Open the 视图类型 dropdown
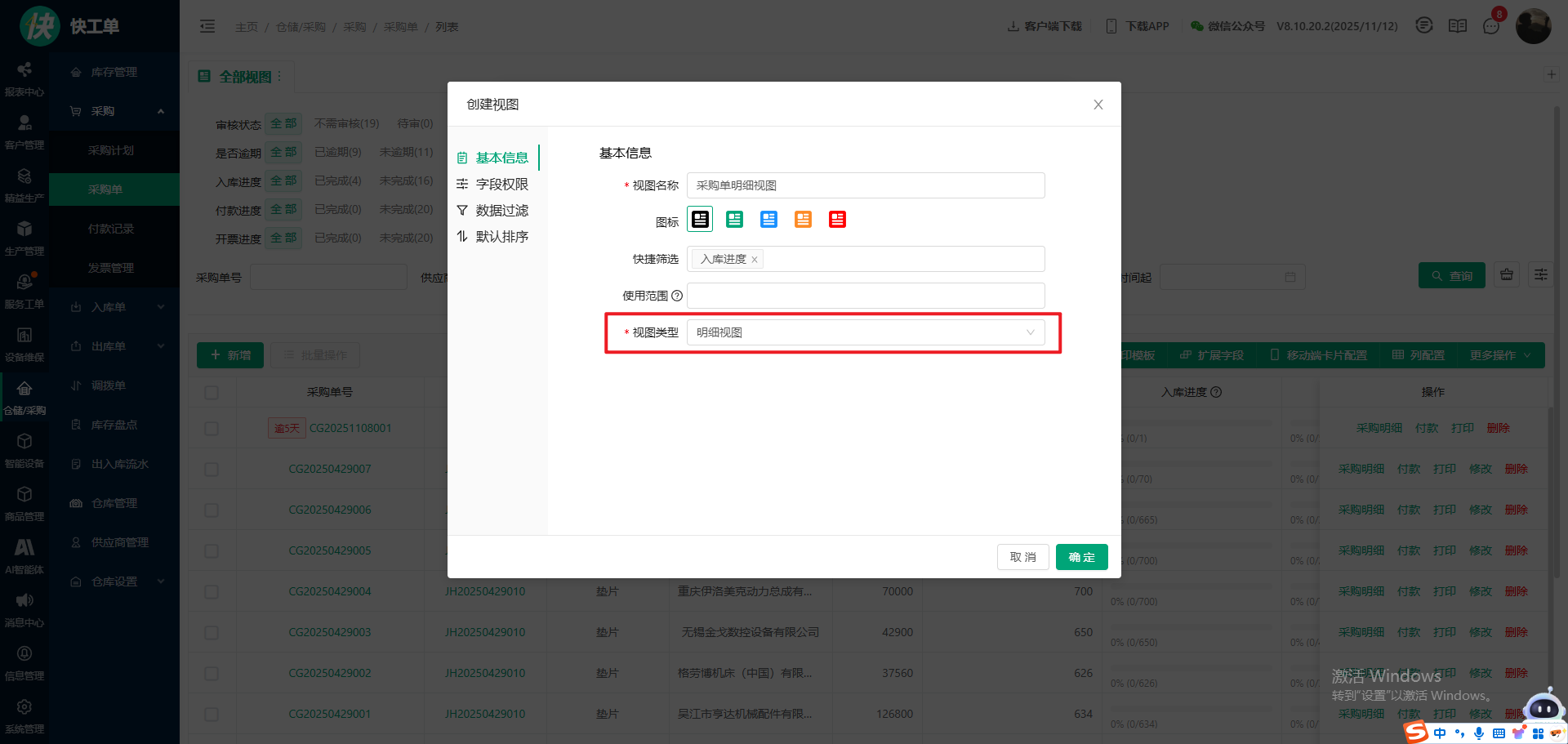Image resolution: width=1568 pixels, height=744 pixels. click(865, 332)
